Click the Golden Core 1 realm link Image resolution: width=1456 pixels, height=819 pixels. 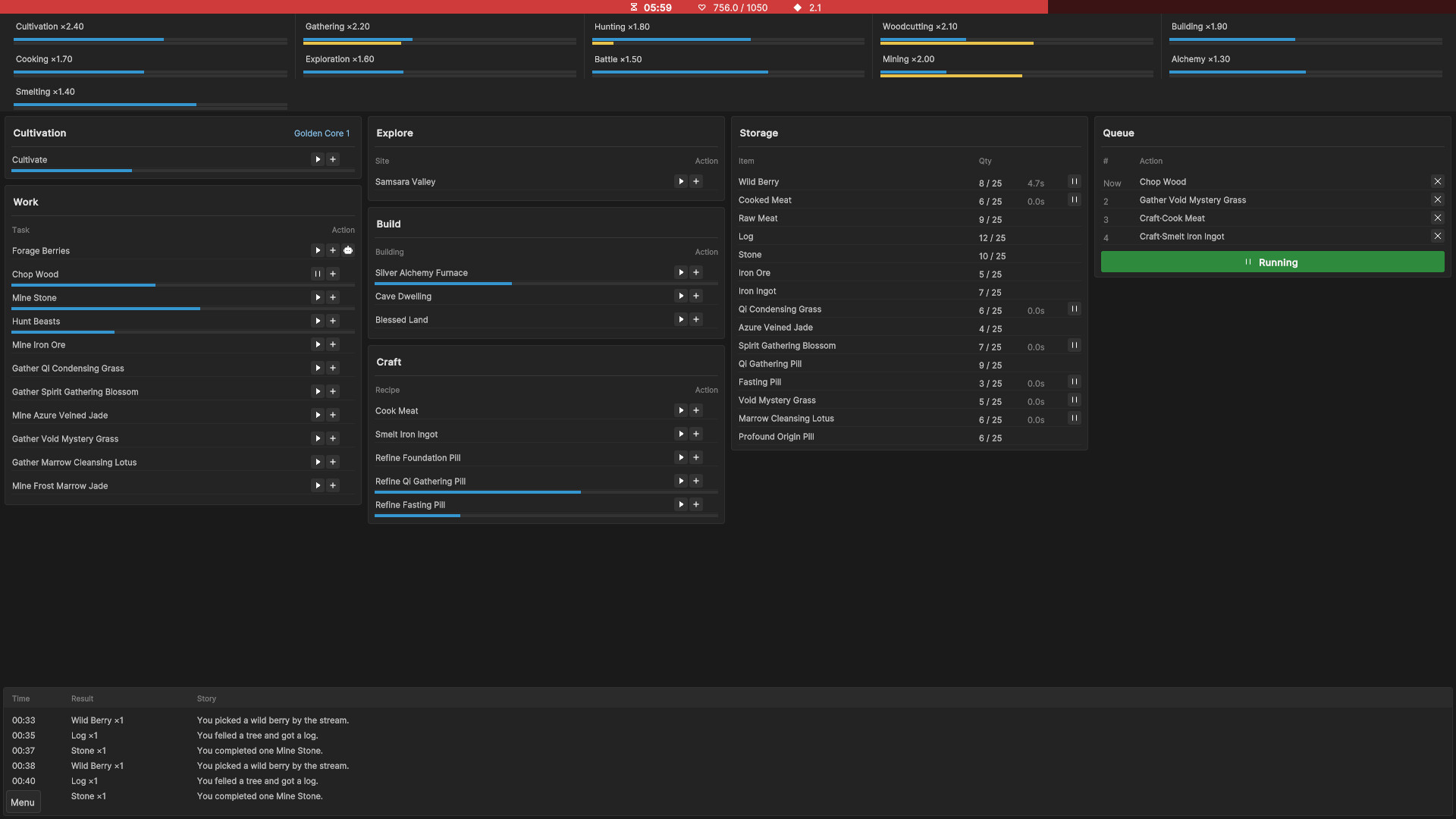(322, 133)
